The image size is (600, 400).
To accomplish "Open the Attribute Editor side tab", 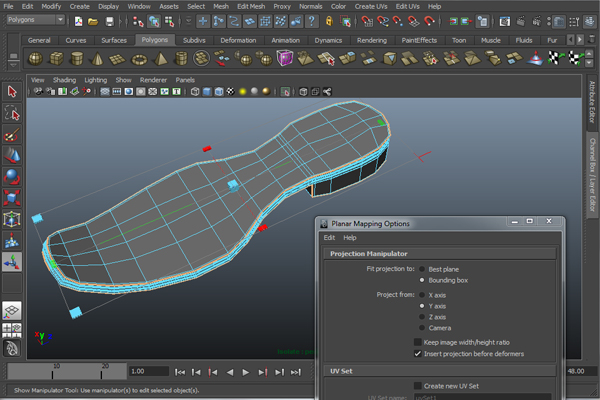I will tap(592, 102).
